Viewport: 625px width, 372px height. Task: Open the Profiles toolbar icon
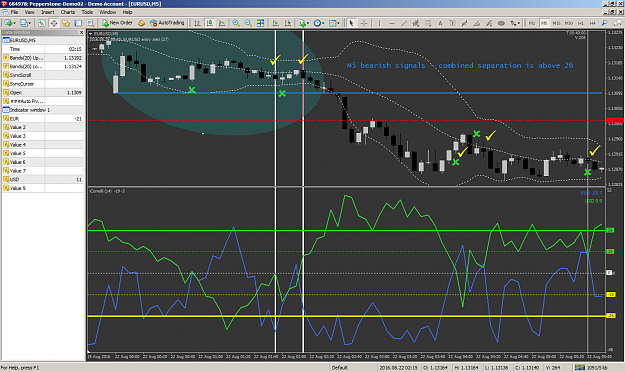coord(24,23)
